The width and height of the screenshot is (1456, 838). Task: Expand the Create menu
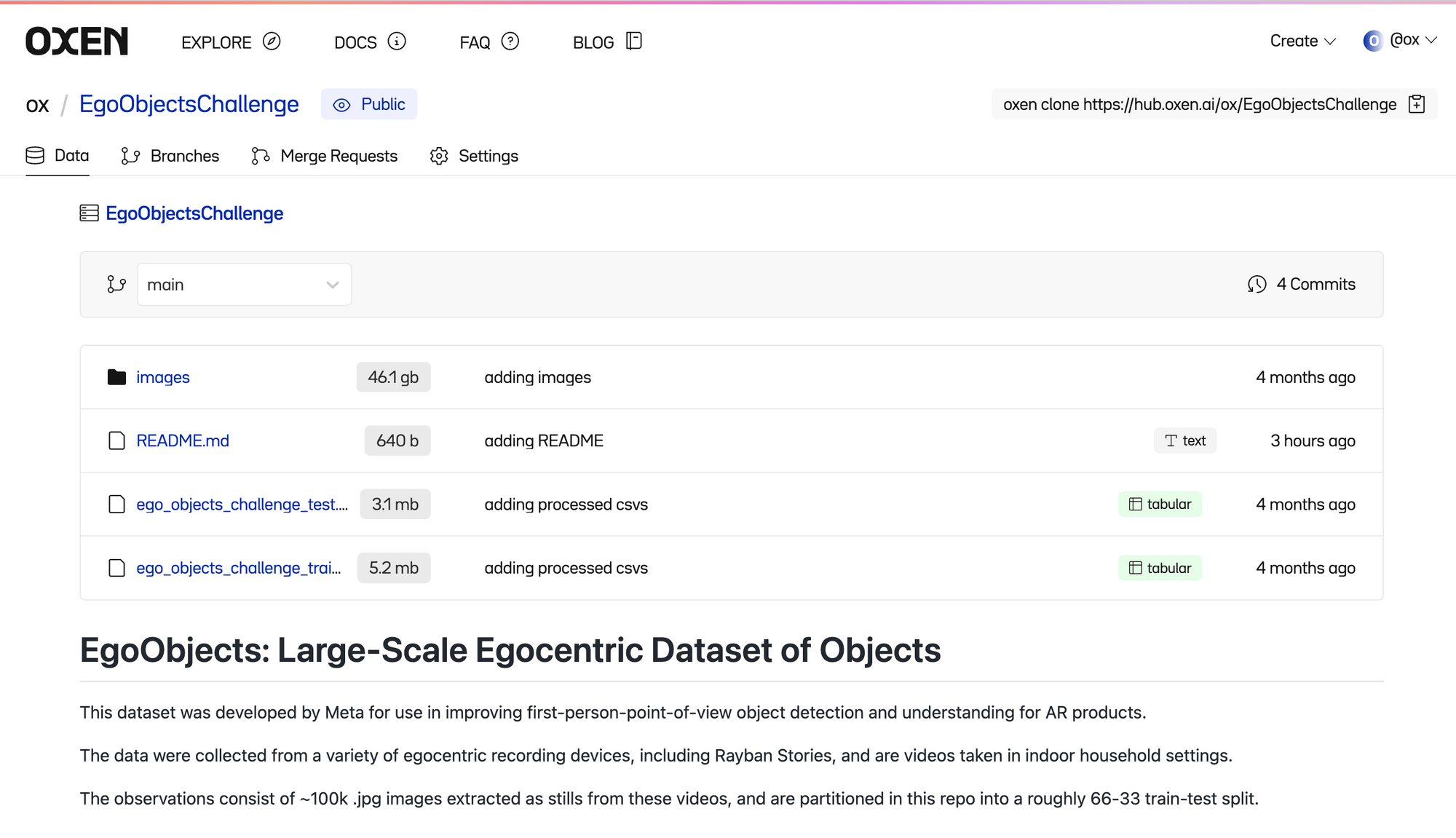coord(1302,41)
